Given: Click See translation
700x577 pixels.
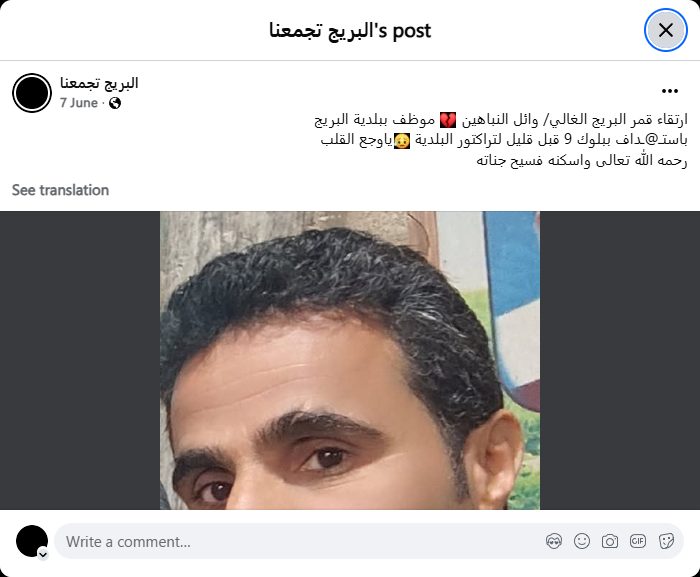Looking at the screenshot, I should tap(60, 190).
